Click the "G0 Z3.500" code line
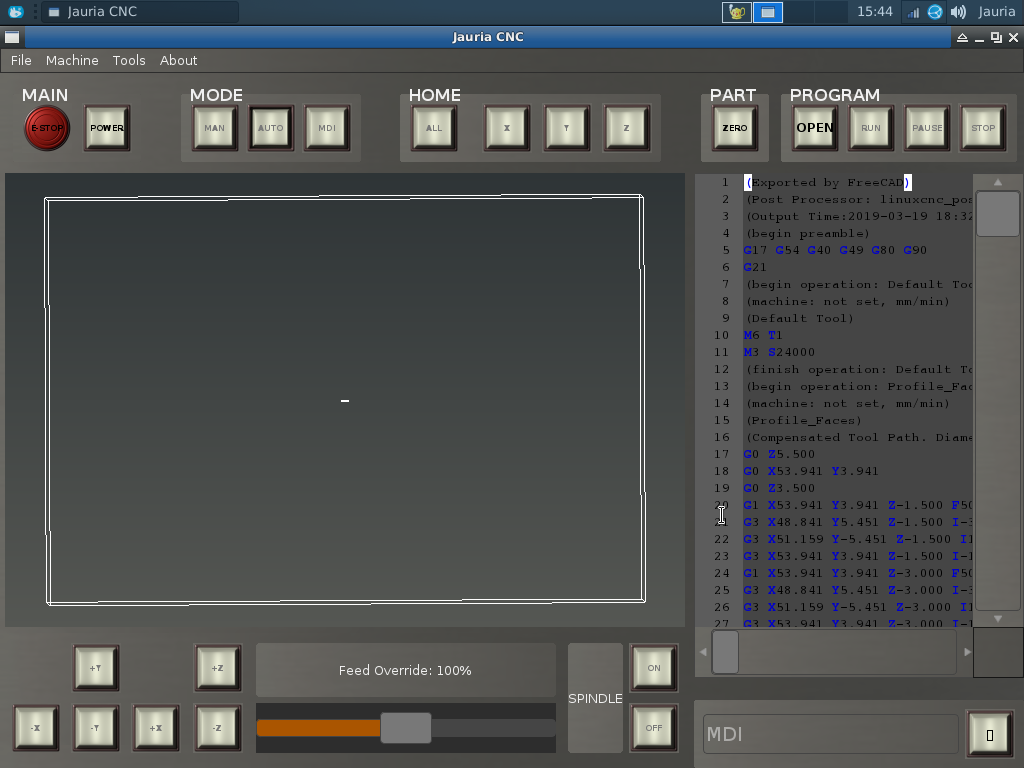This screenshot has width=1024, height=768. click(x=779, y=488)
